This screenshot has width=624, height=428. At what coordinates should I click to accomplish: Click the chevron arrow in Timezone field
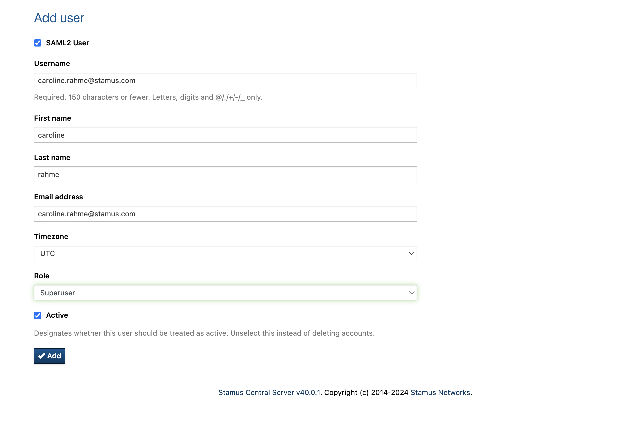pyautogui.click(x=411, y=254)
